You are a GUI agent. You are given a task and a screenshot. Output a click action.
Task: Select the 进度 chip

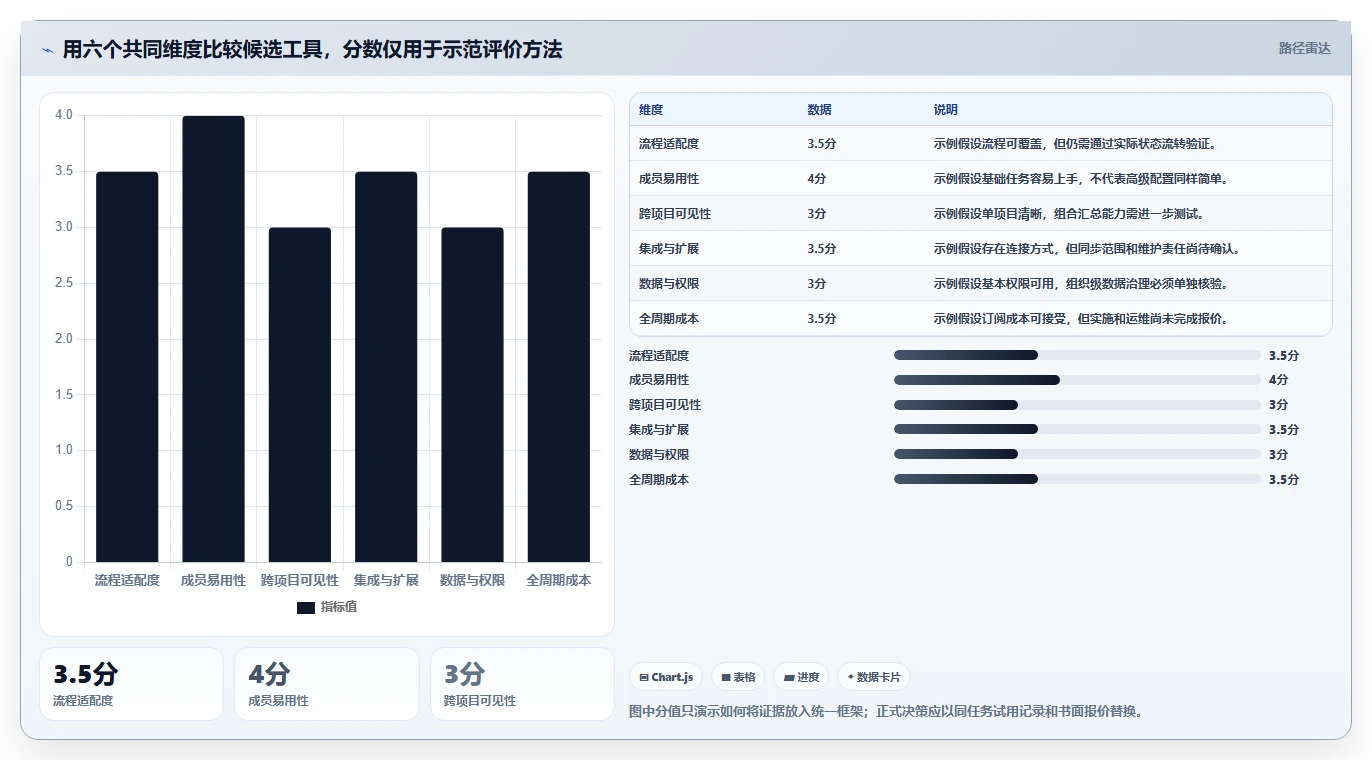[802, 677]
